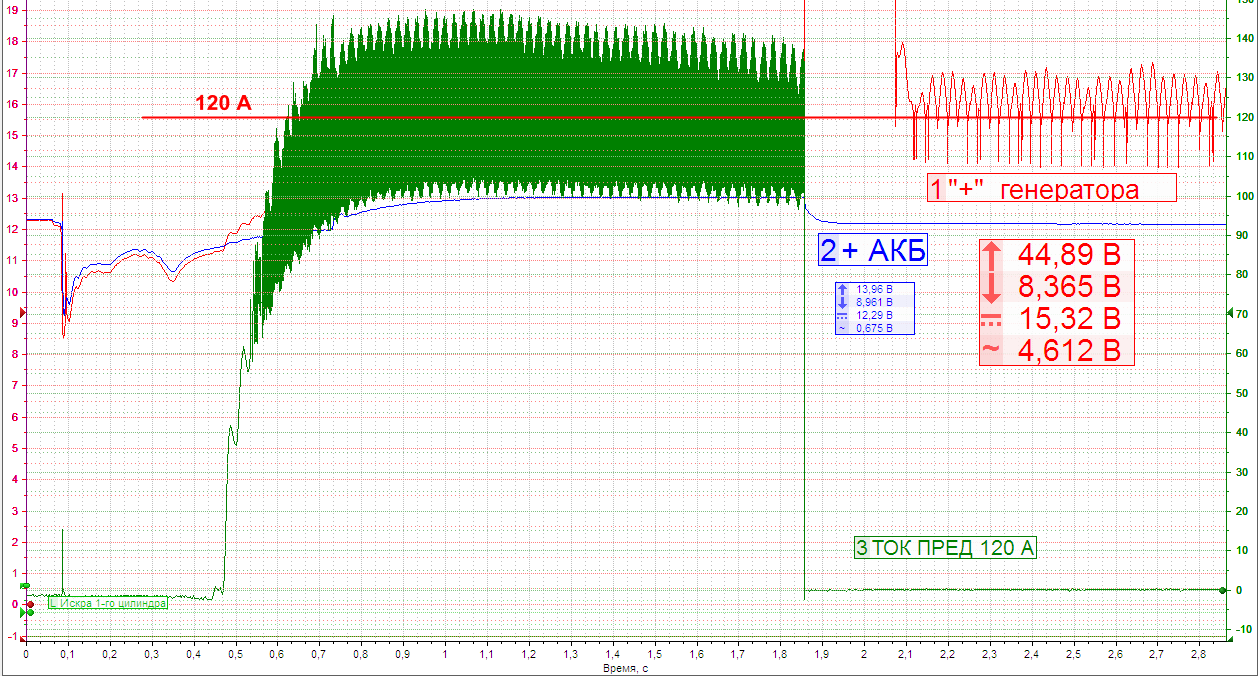
Task: Click the green arrow zero marker below zero
Action: (x=28, y=612)
